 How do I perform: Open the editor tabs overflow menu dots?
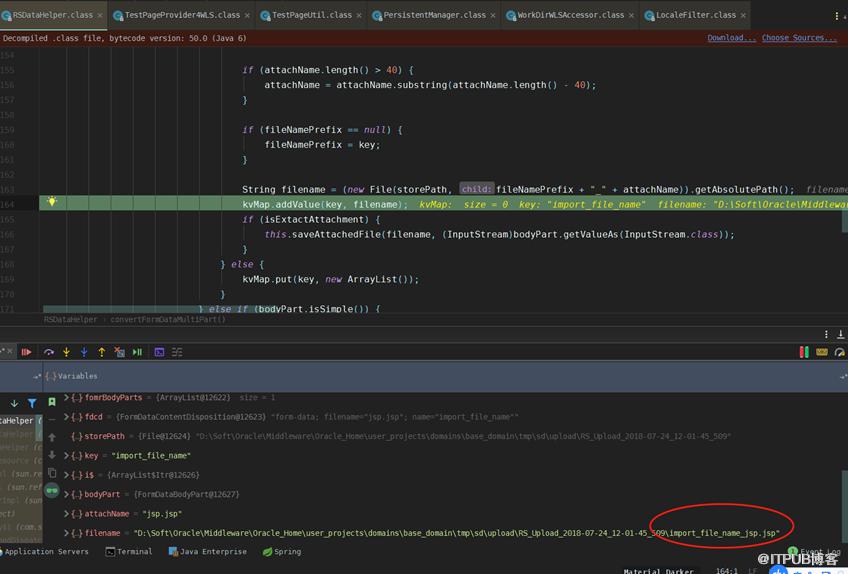837,16
